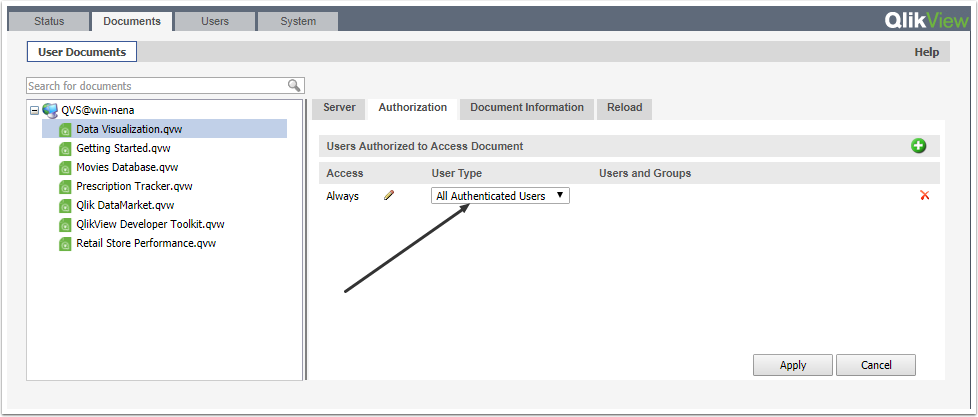Collapse the QVS@win-nena tree node
The image size is (978, 417).
click(35, 110)
